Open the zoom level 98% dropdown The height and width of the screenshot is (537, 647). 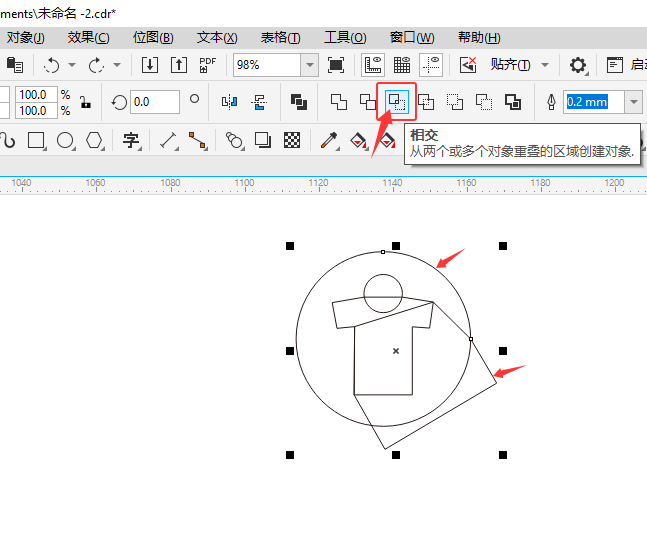310,65
